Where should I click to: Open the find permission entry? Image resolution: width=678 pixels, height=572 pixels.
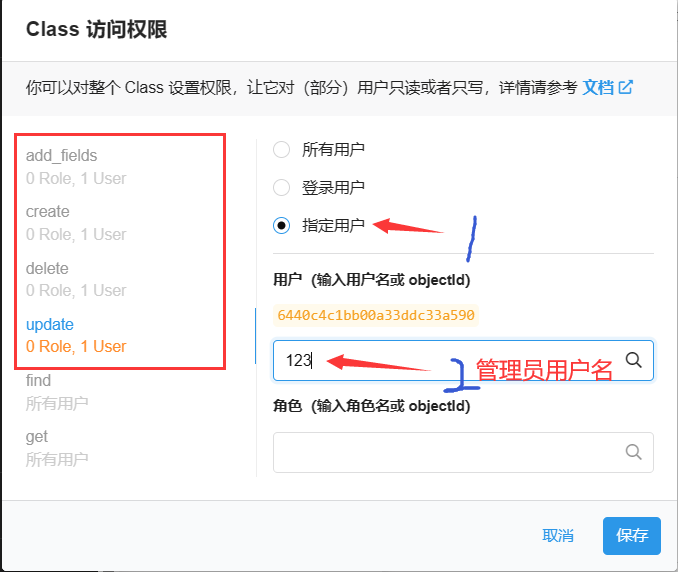point(57,392)
